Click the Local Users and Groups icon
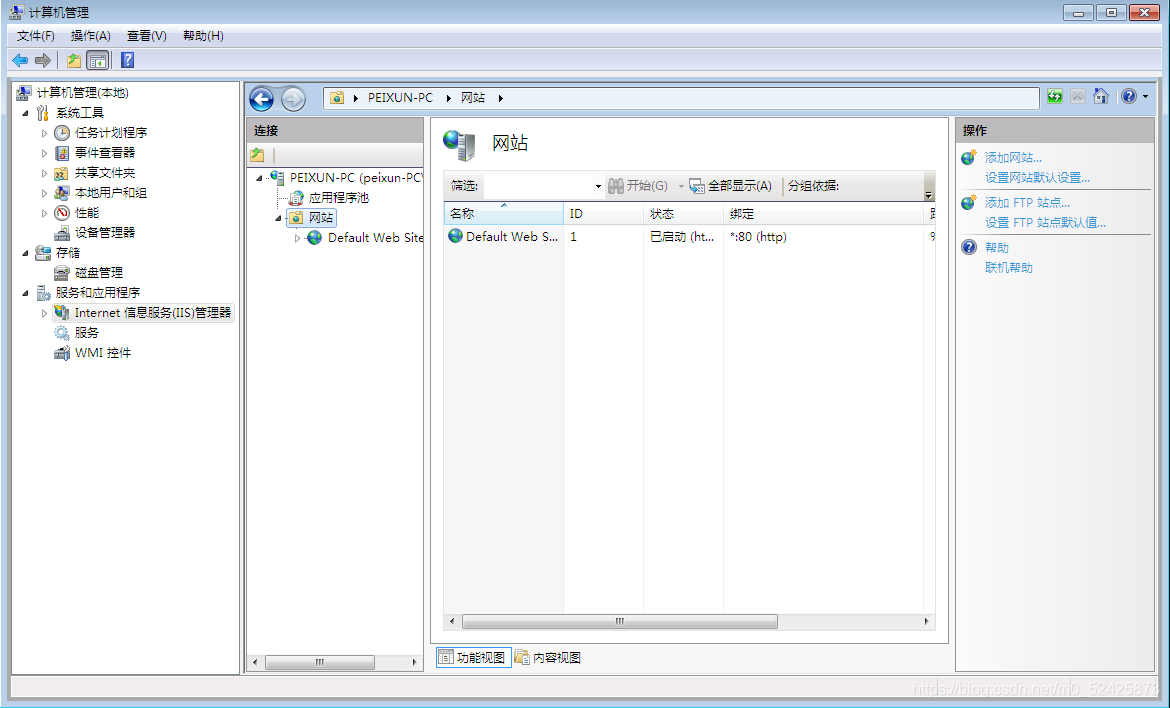 click(63, 193)
